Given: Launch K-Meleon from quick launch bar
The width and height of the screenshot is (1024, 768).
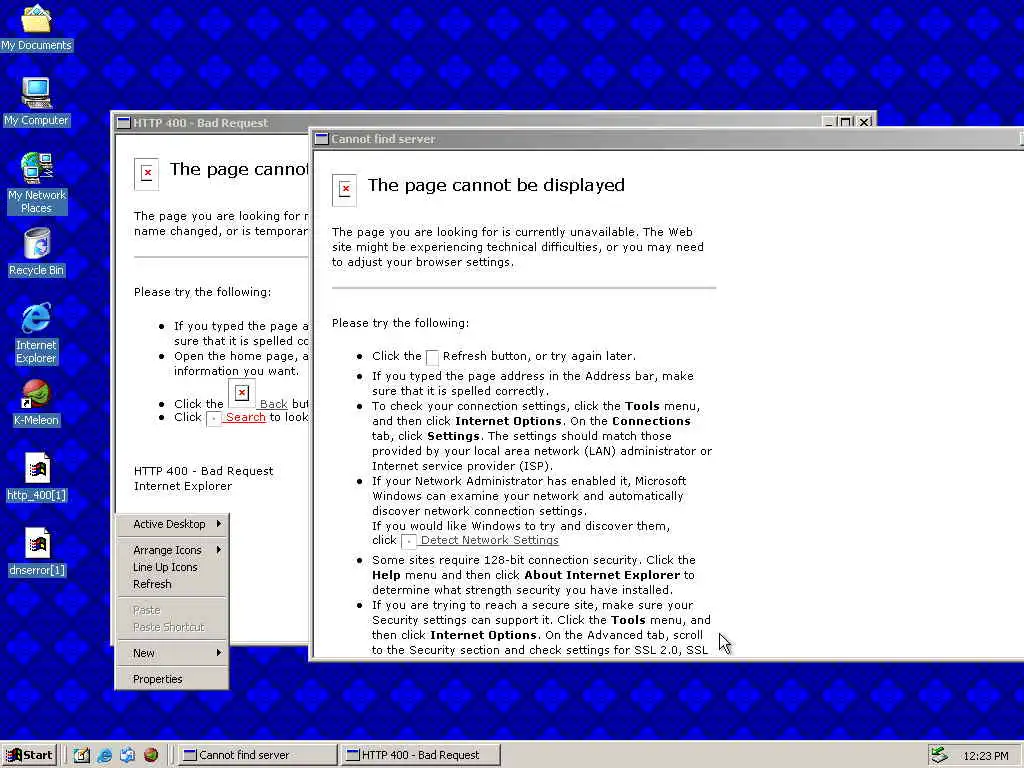Looking at the screenshot, I should click(x=151, y=755).
